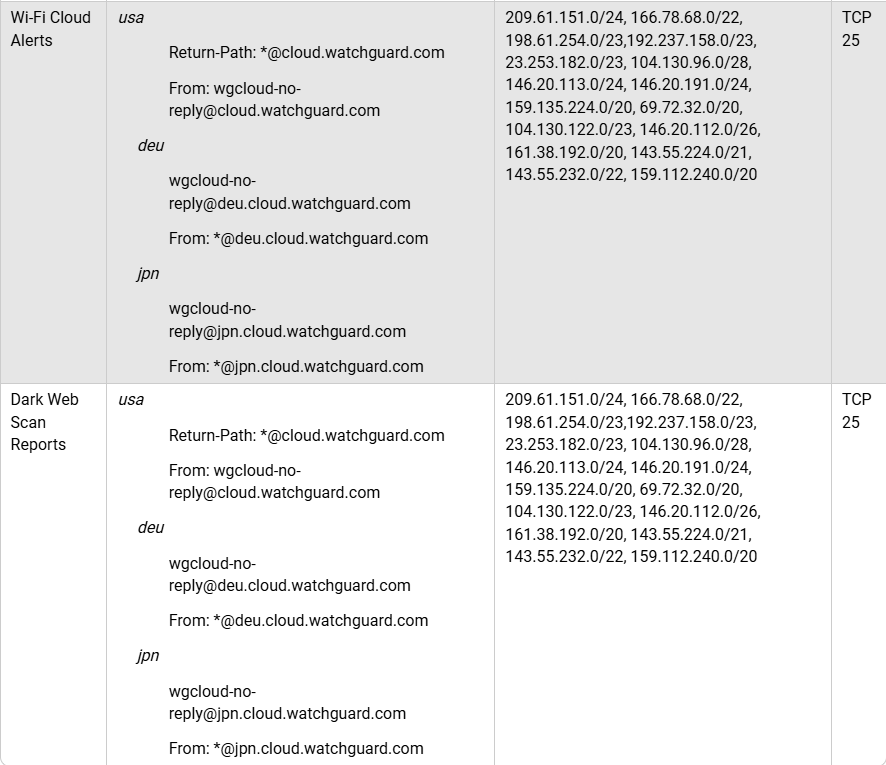The height and width of the screenshot is (765, 886).
Task: Click "jpn" region label in Dark Web Scan row
Action: [148, 656]
